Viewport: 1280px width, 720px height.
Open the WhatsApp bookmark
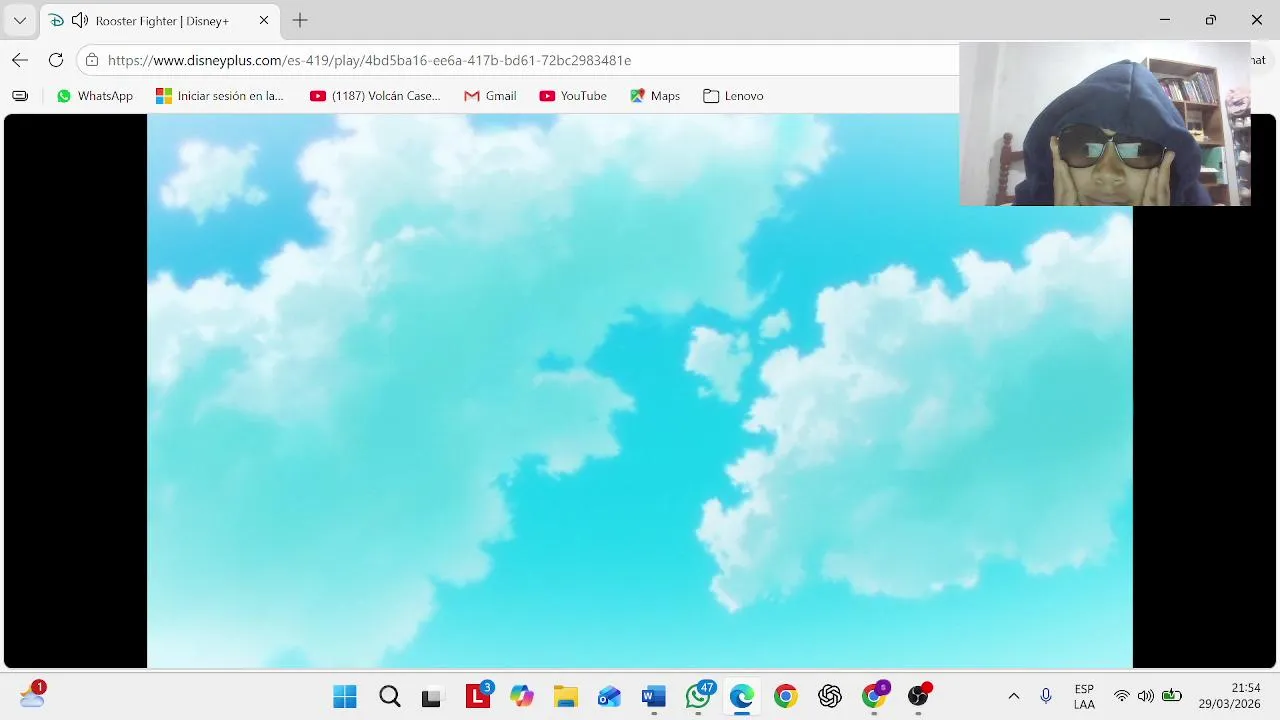click(95, 96)
